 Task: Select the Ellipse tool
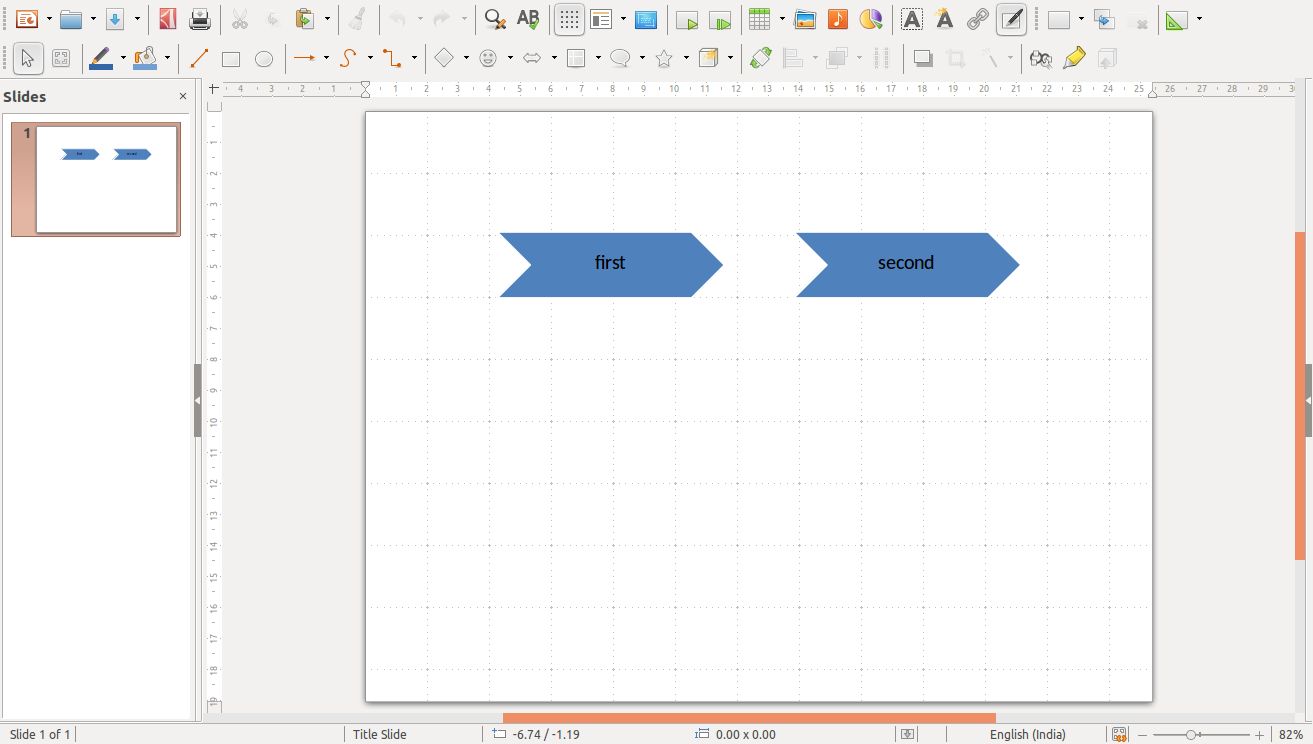pyautogui.click(x=264, y=59)
